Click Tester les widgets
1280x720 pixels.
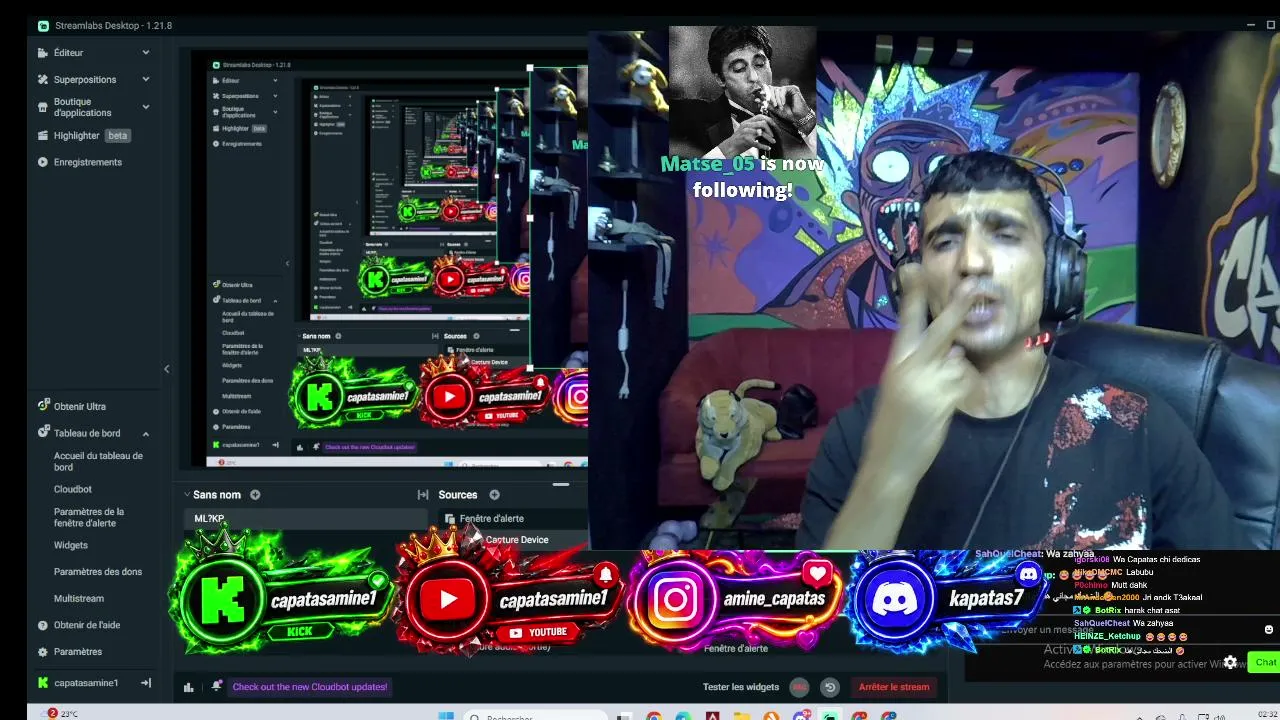[741, 687]
